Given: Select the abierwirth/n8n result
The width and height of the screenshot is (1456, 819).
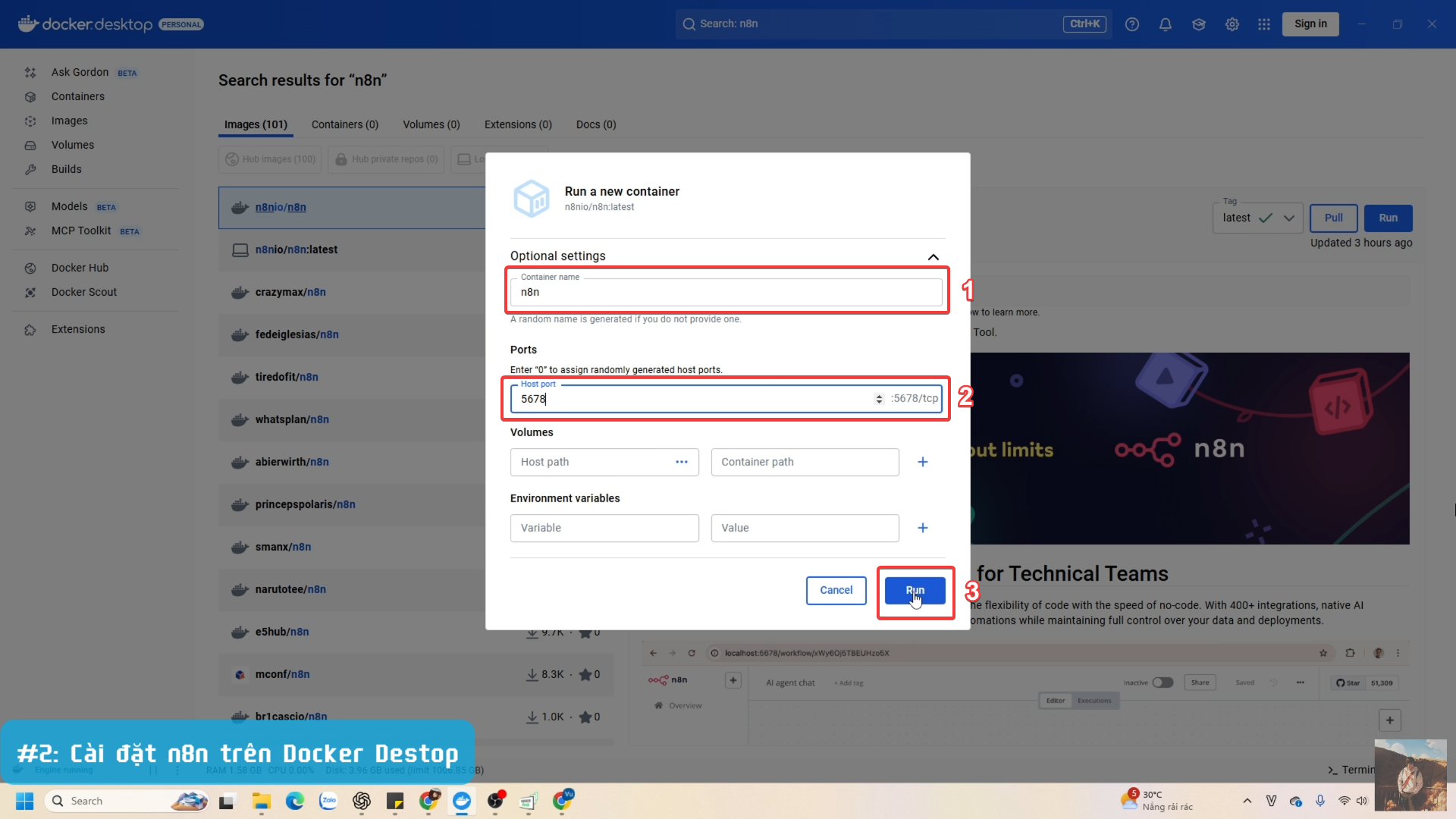Looking at the screenshot, I should pos(352,462).
